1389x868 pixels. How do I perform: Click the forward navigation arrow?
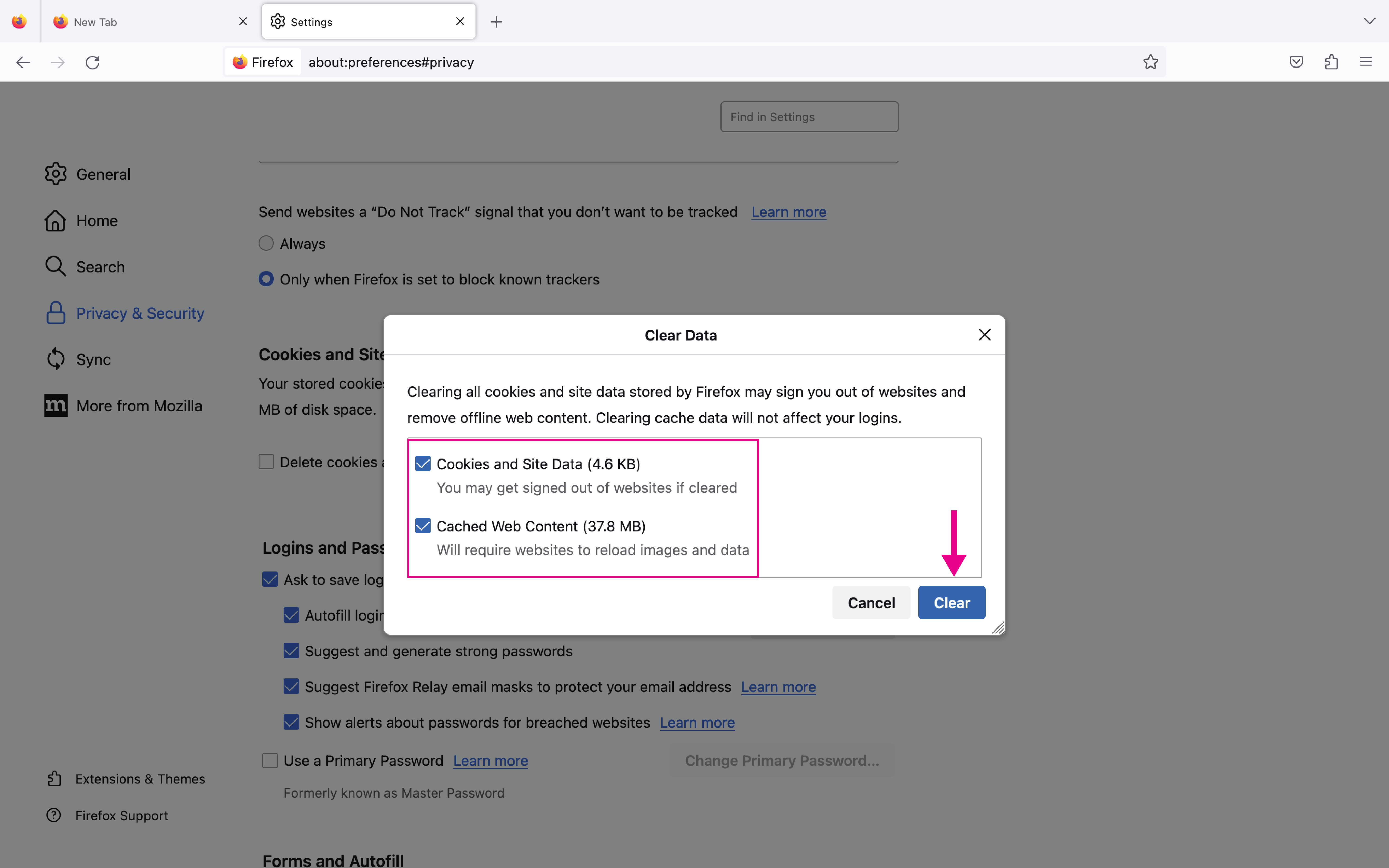pos(58,62)
